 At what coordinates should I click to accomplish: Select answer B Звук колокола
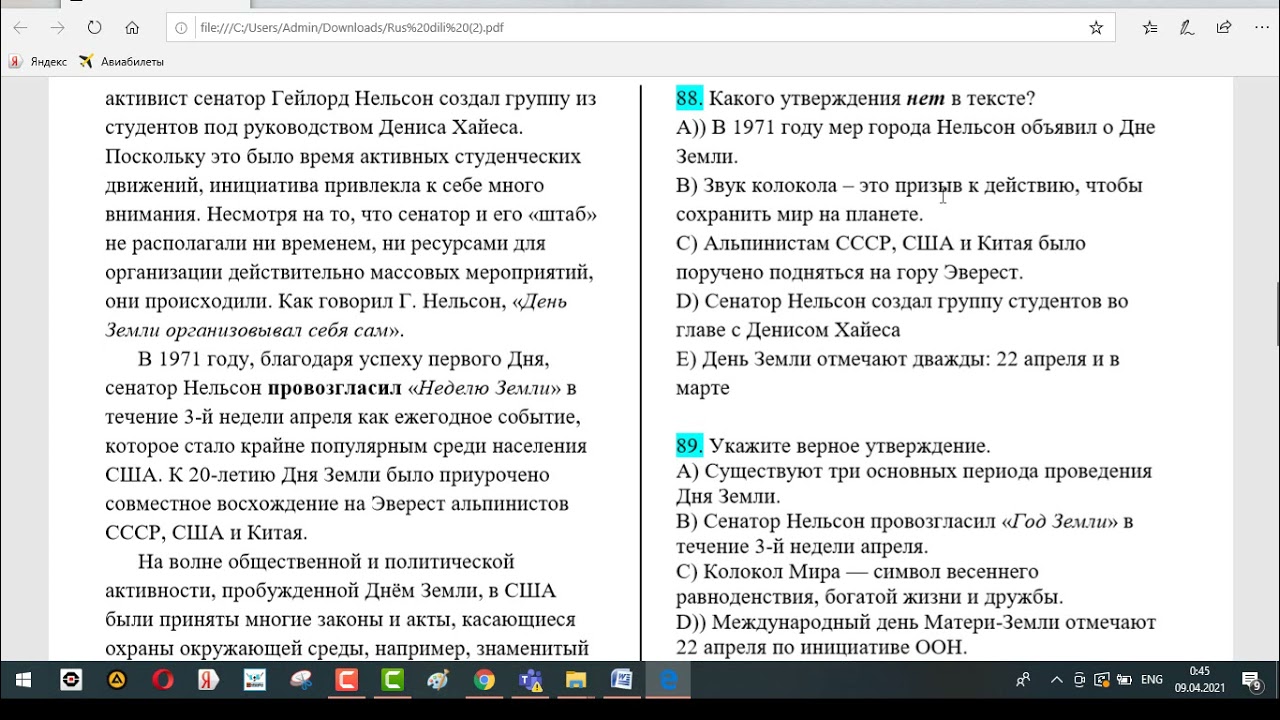click(x=909, y=200)
